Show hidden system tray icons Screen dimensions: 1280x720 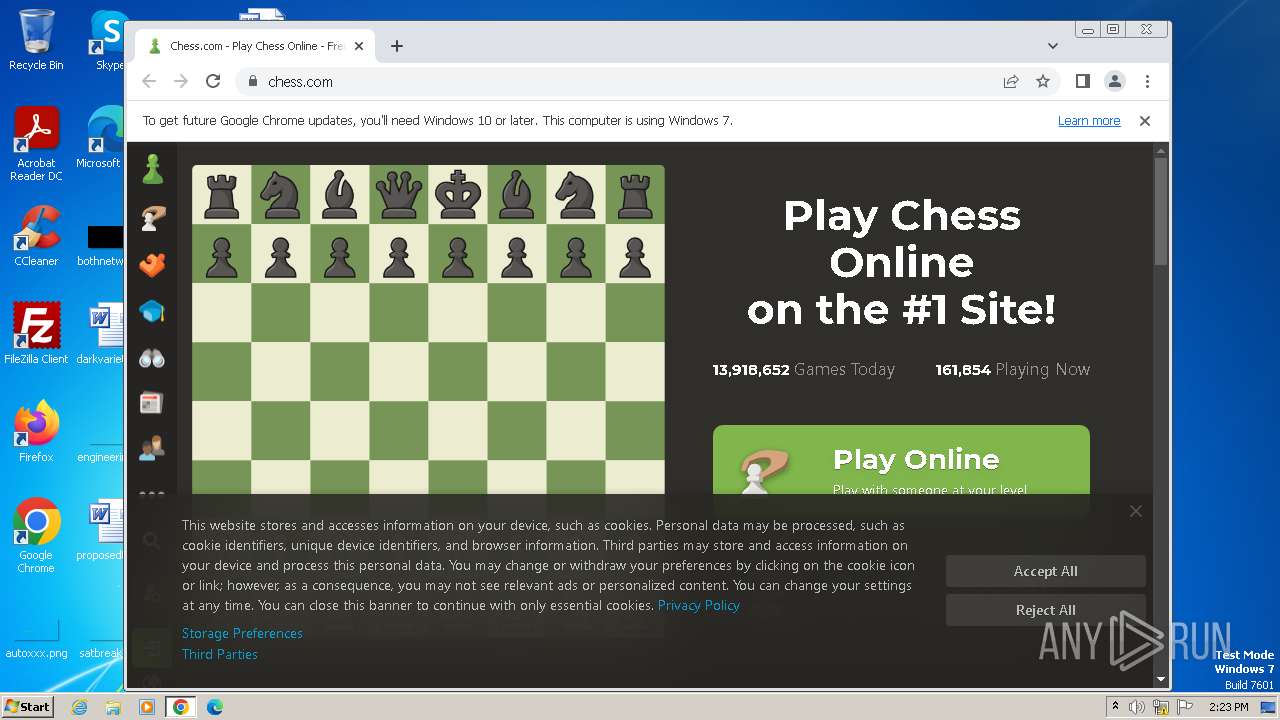(x=1115, y=707)
